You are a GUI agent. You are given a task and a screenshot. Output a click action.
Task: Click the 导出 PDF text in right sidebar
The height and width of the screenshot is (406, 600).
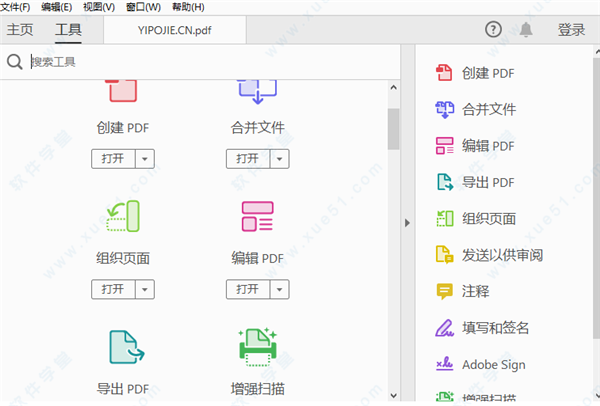[x=488, y=182]
